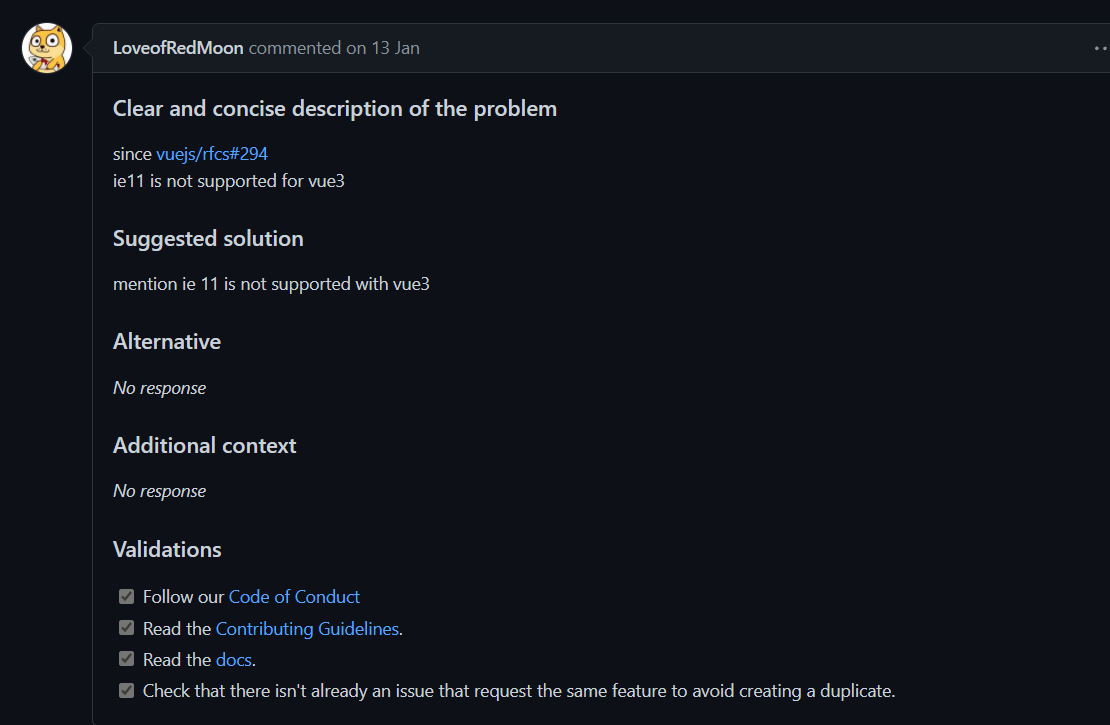The image size is (1110, 725).
Task: Toggle the duplicate issue check checkbox
Action: [x=126, y=690]
